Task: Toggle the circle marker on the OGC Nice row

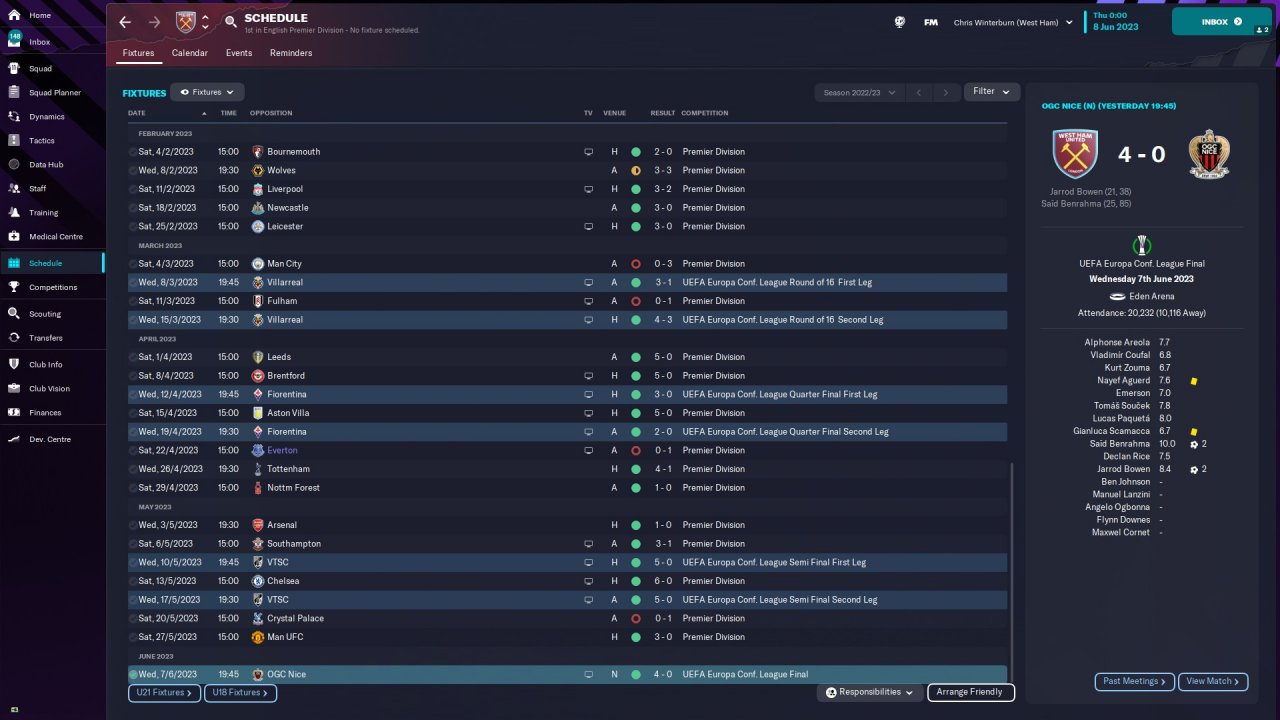Action: 133,675
